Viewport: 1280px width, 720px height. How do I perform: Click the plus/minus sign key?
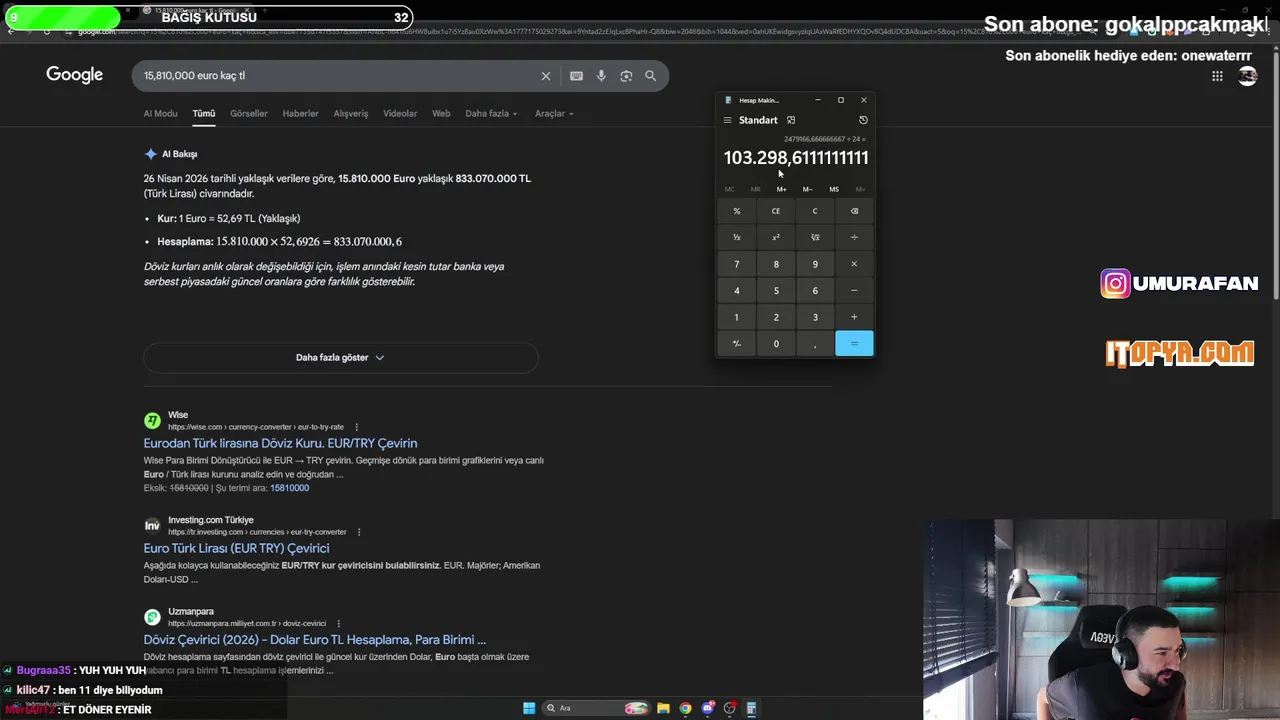pos(737,343)
